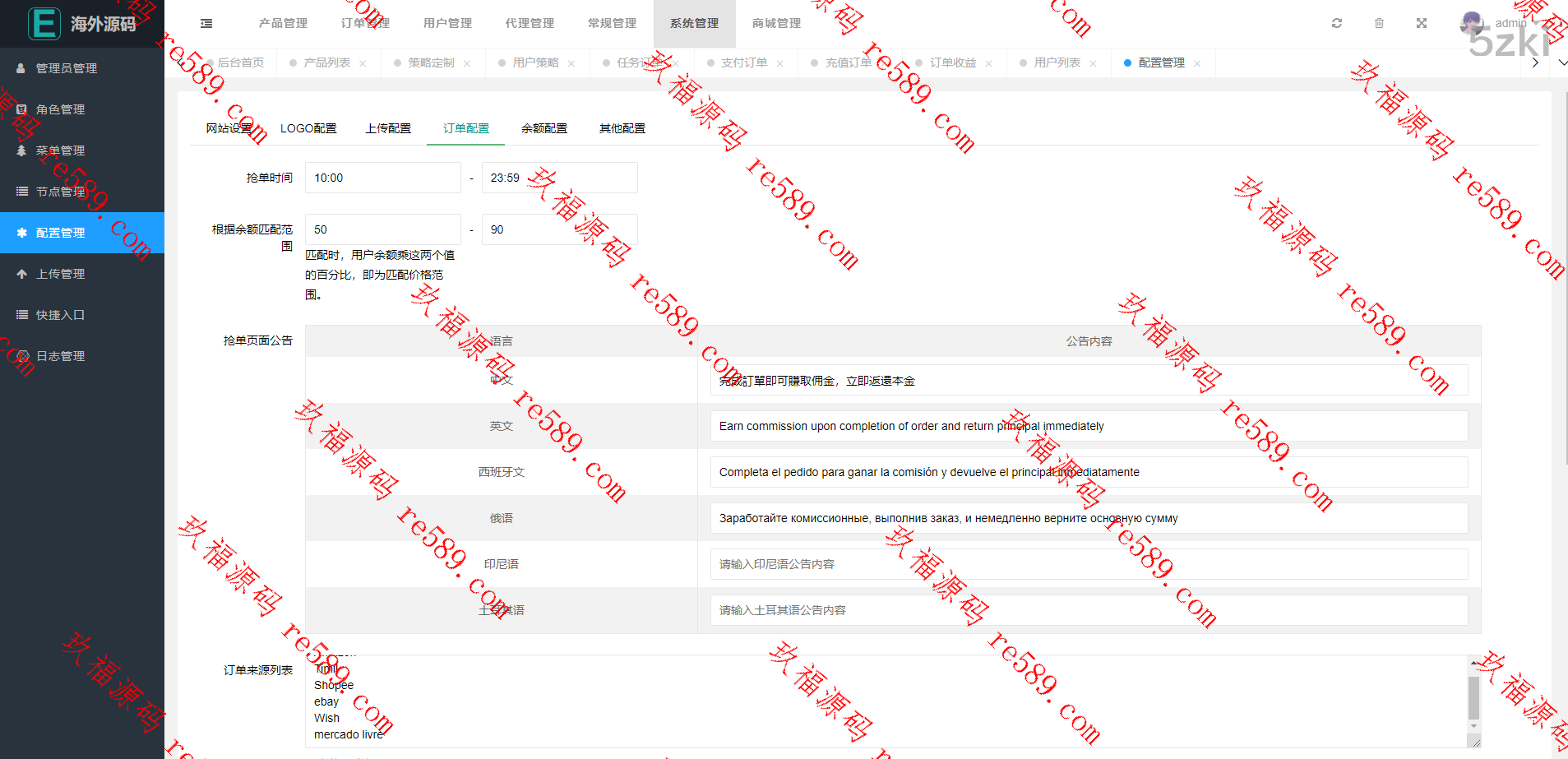This screenshot has height=759, width=1568.
Task: Toggle fullscreen with the expand icon
Action: pos(1422,23)
